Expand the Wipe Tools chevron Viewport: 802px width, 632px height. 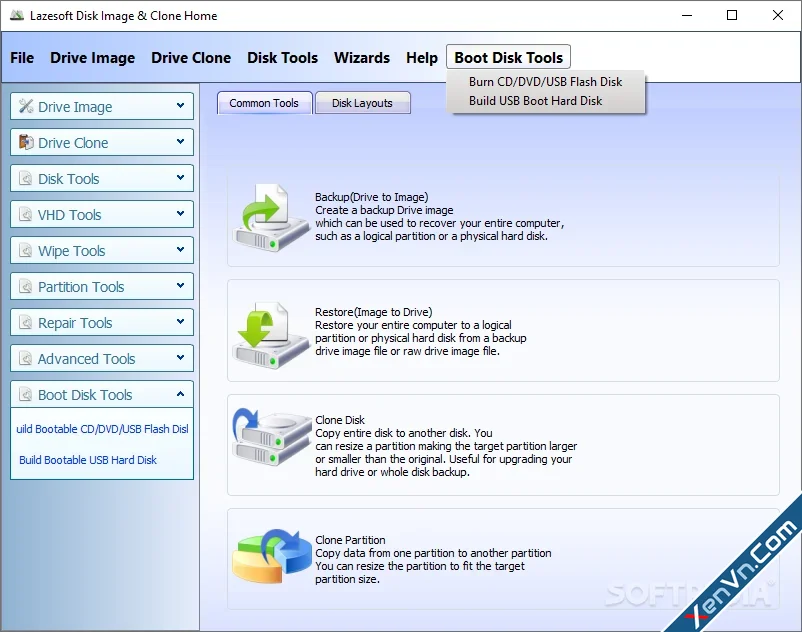pyautogui.click(x=180, y=250)
